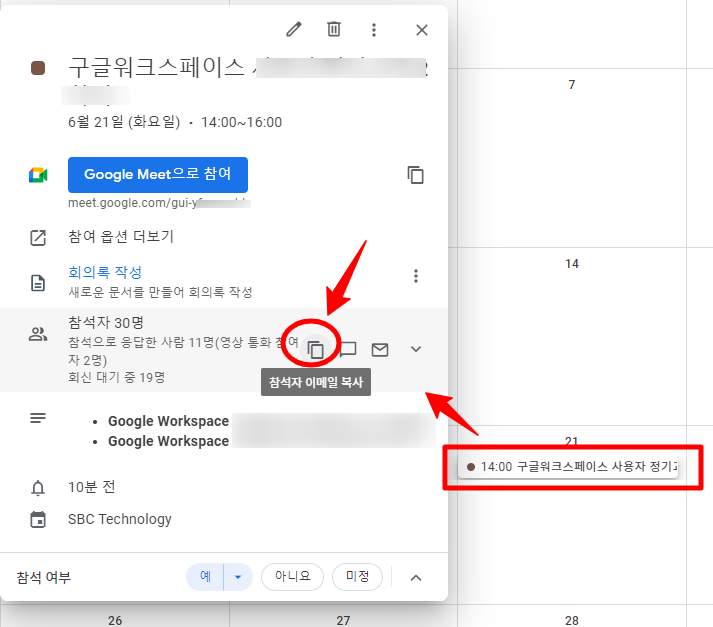Join with the Google Meet으로 참여 button
Viewport: 713px width, 627px height.
point(158,175)
